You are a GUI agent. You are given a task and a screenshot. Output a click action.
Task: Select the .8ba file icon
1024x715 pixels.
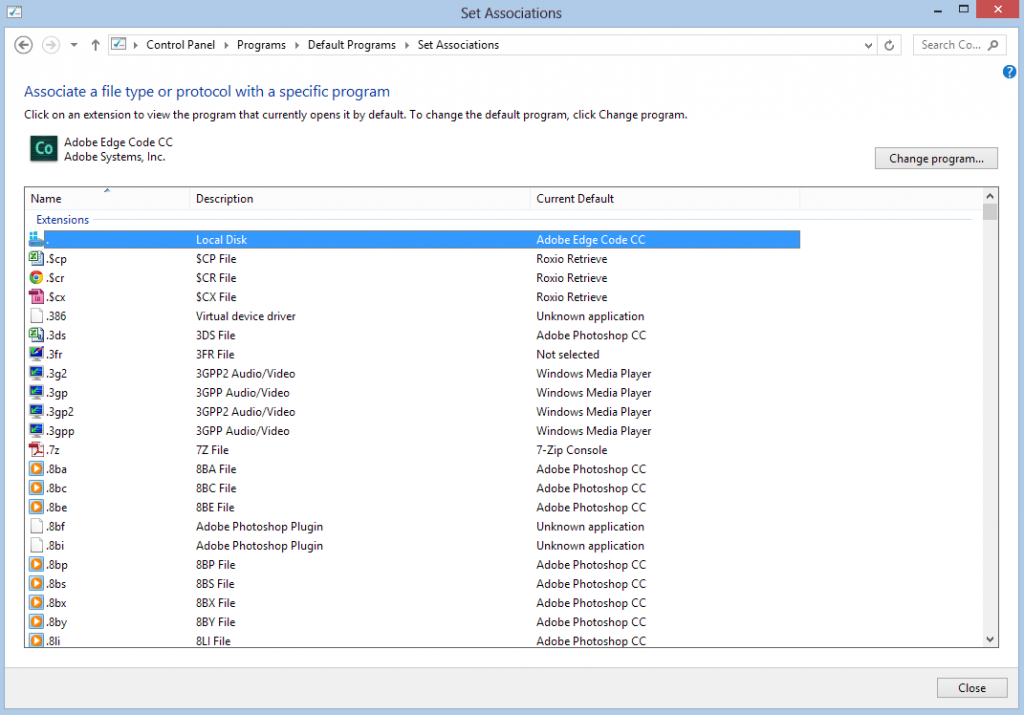[x=36, y=469]
